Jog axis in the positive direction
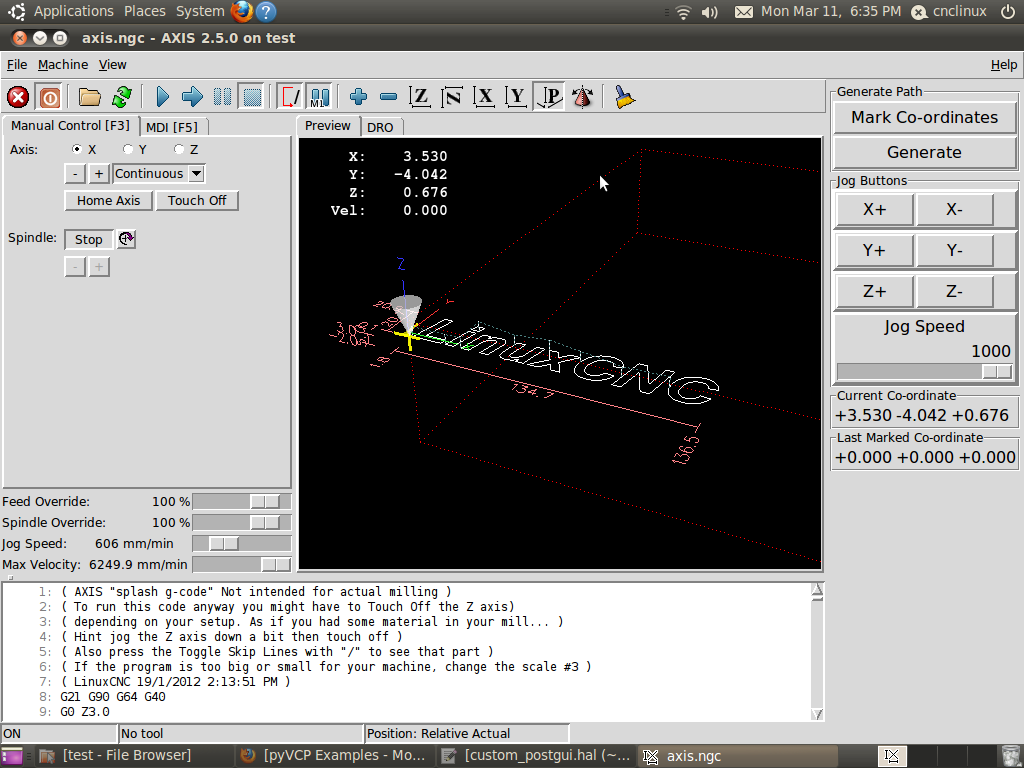 click(x=99, y=174)
